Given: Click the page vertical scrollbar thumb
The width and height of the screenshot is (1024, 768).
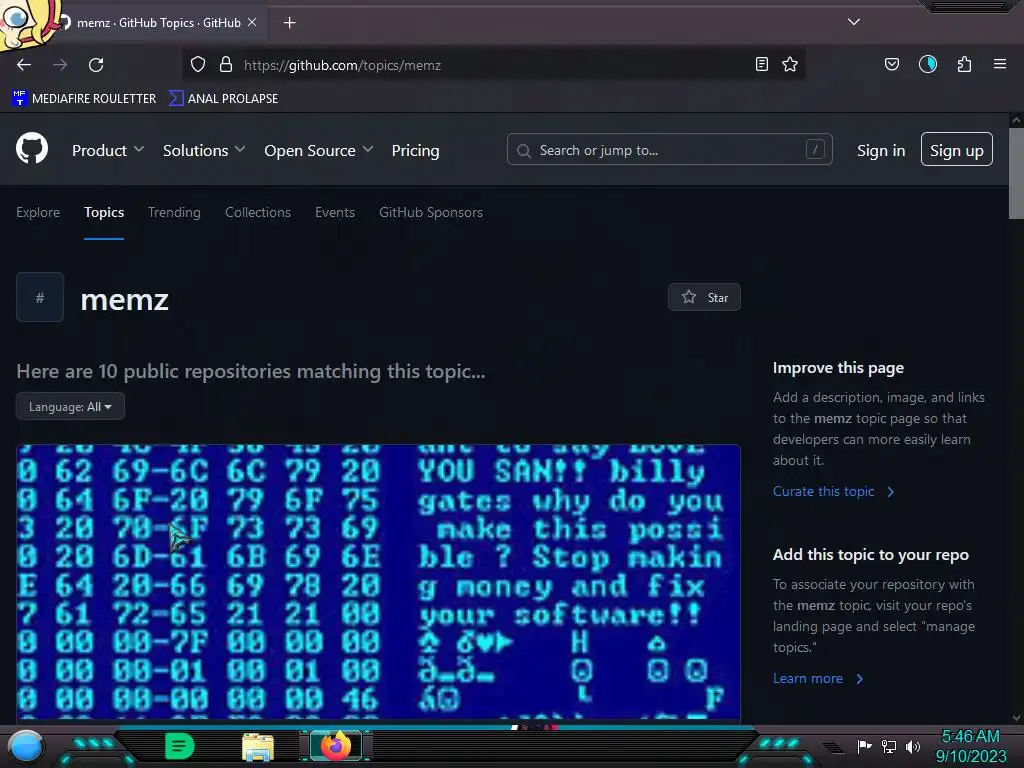Looking at the screenshot, I should (1016, 173).
